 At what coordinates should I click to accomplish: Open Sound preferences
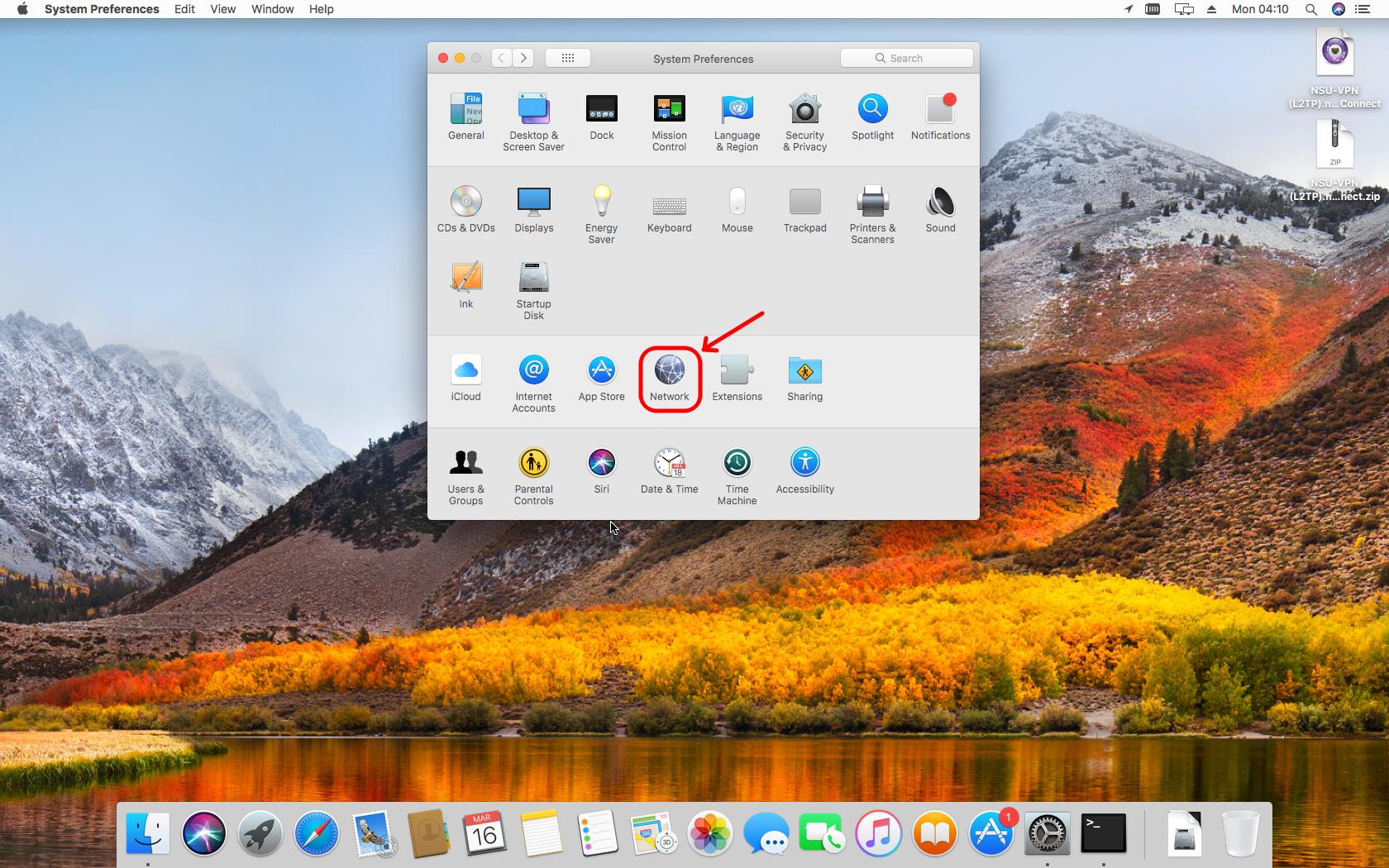tap(940, 209)
